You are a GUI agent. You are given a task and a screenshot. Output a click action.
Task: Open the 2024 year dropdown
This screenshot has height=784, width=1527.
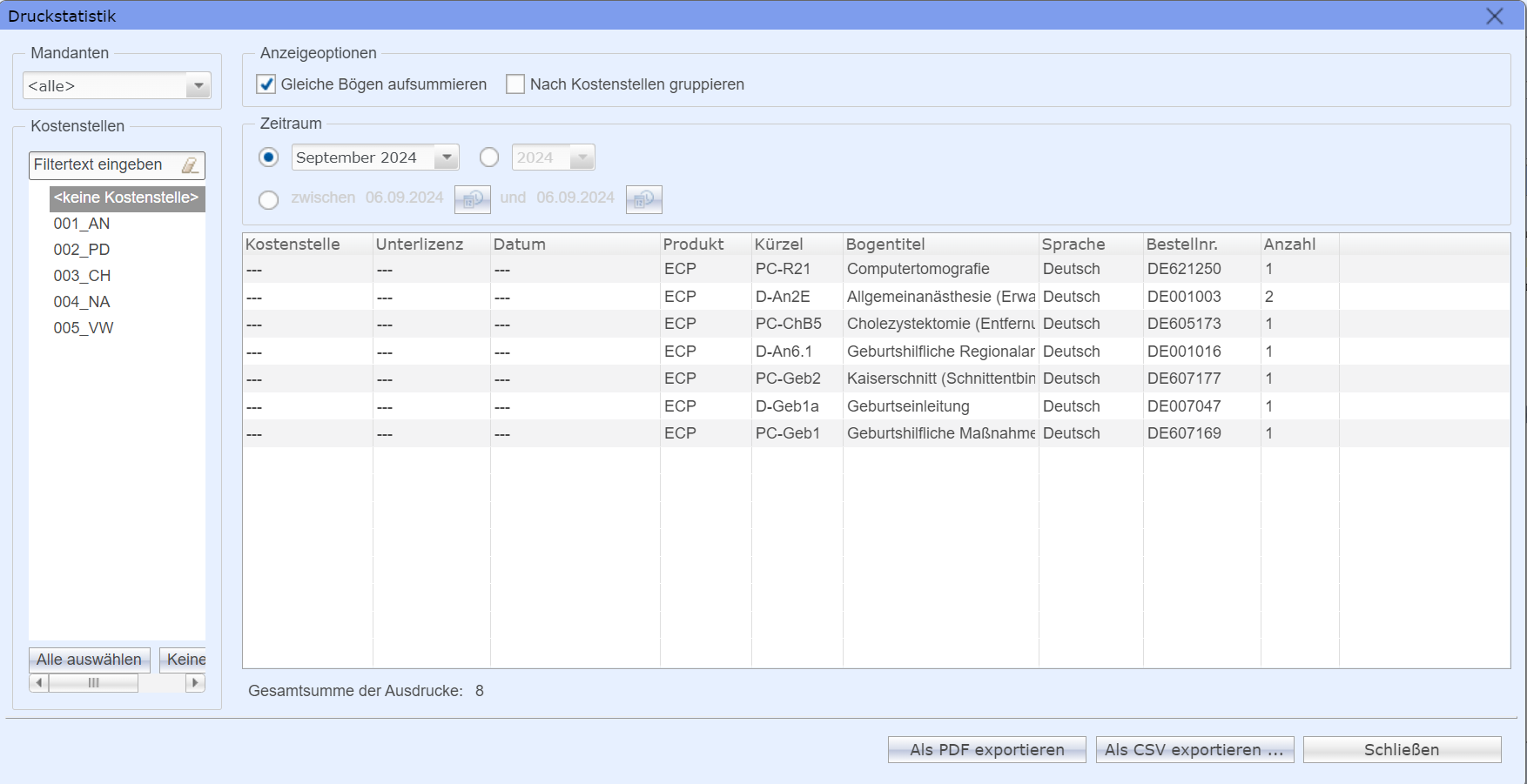click(x=582, y=157)
